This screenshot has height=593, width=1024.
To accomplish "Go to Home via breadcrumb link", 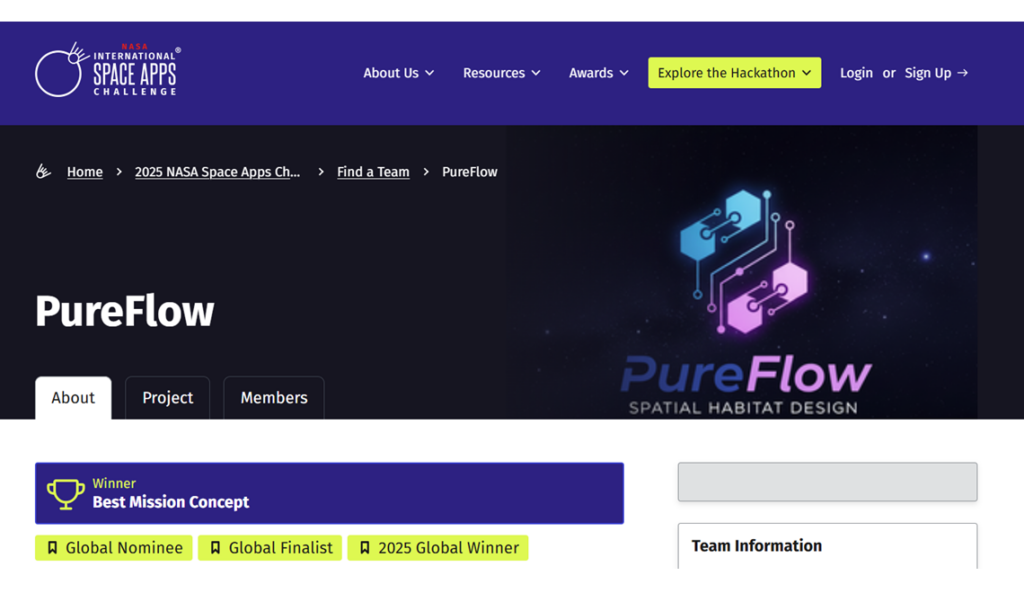I will pos(85,172).
